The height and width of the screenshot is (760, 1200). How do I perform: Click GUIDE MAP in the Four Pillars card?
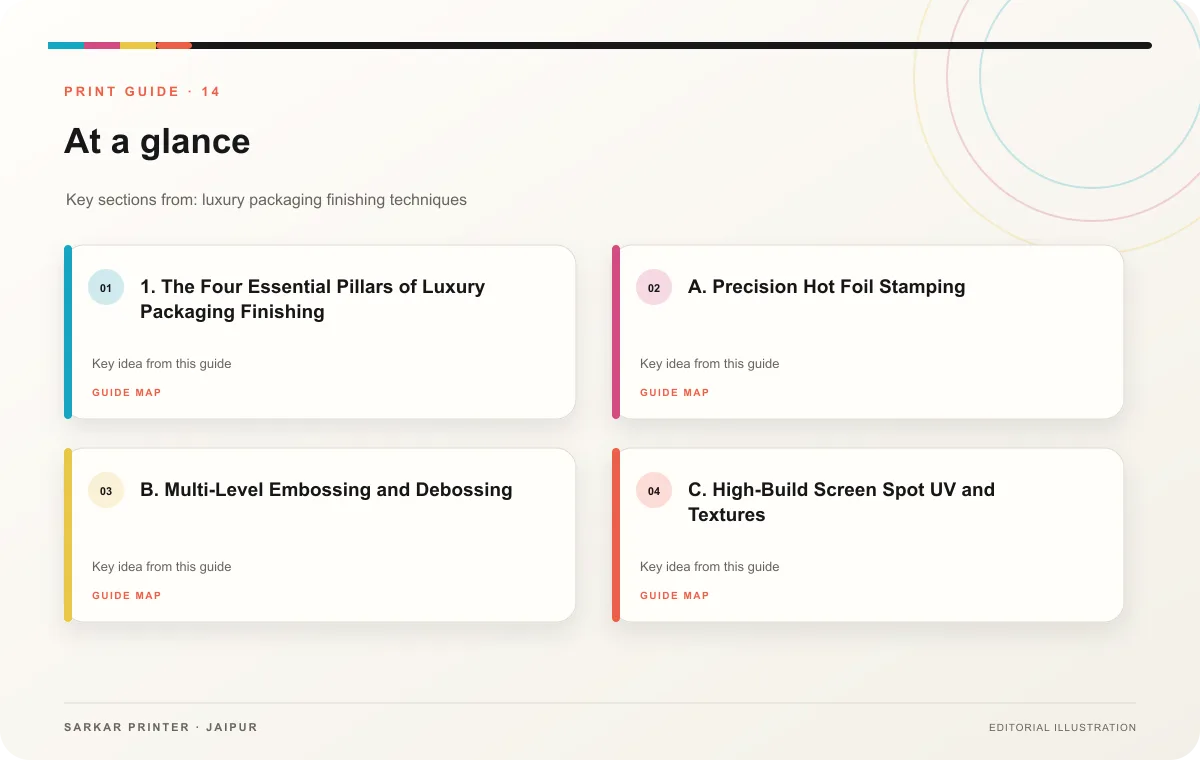127,393
